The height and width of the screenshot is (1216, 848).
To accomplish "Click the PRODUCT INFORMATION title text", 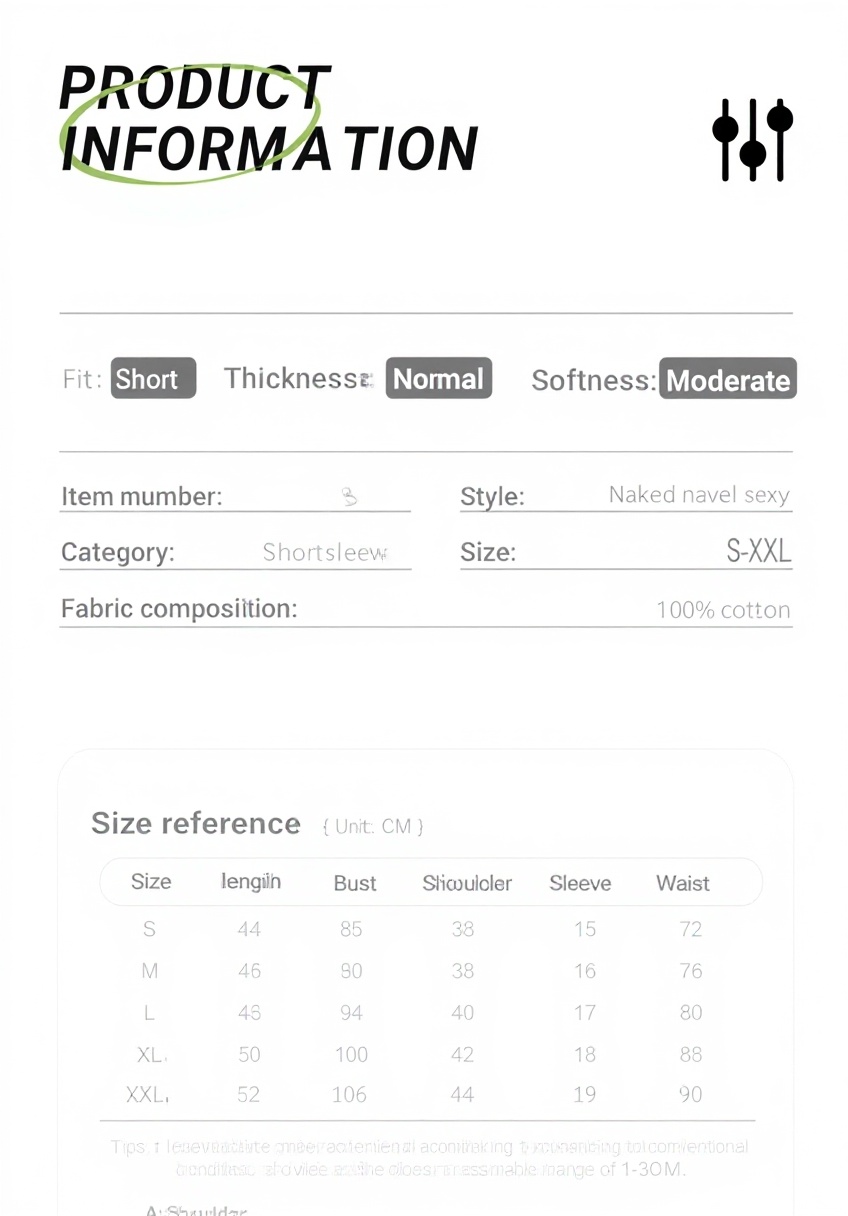I will click(268, 118).
